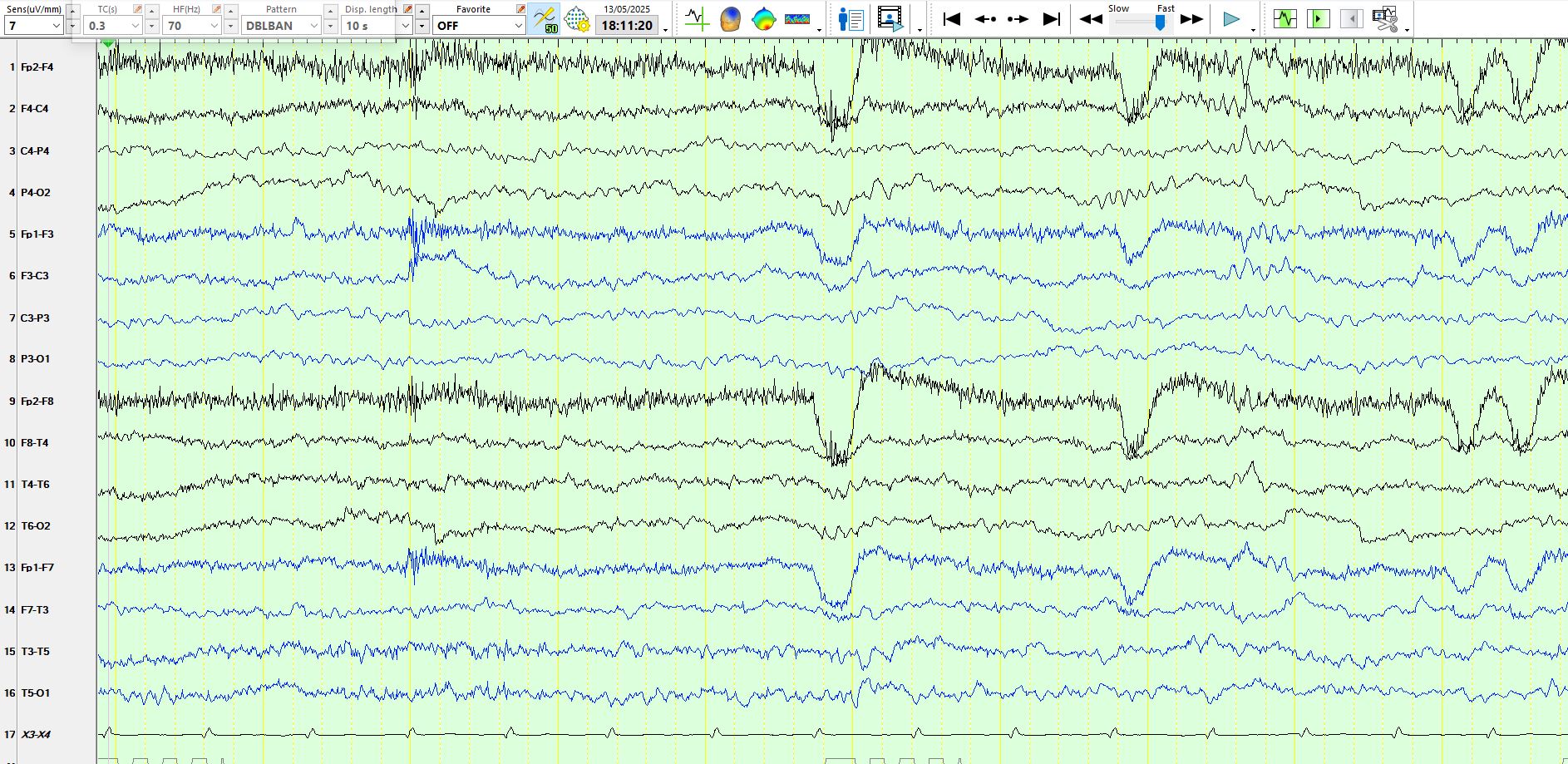Decrease sensitivity with the down stepper

point(72,26)
